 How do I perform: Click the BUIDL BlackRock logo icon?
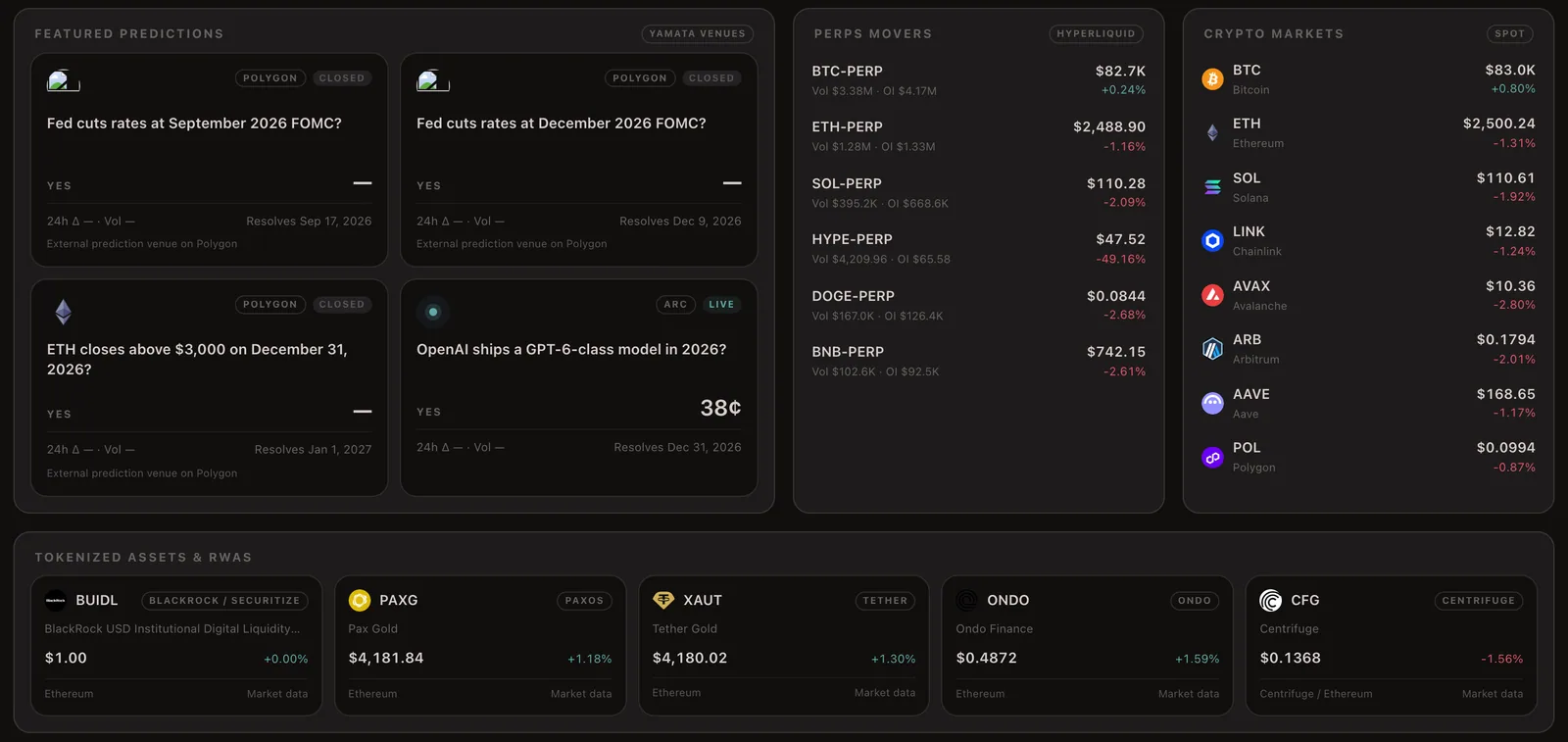(x=56, y=600)
